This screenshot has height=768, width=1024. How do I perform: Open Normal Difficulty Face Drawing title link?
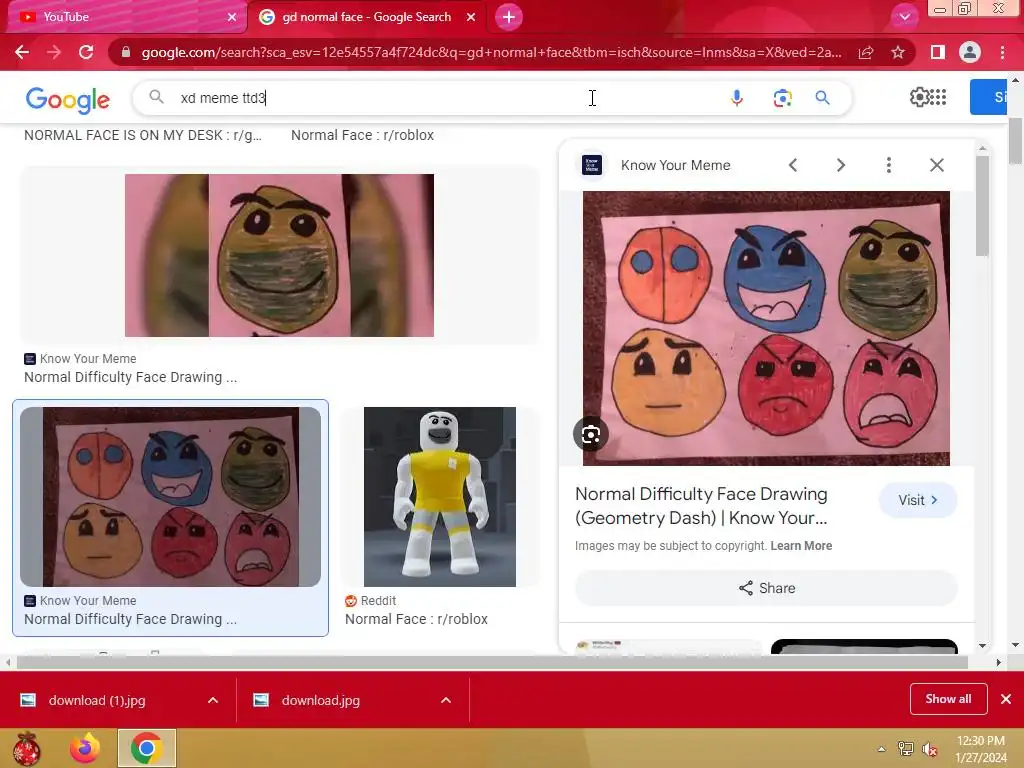click(701, 505)
